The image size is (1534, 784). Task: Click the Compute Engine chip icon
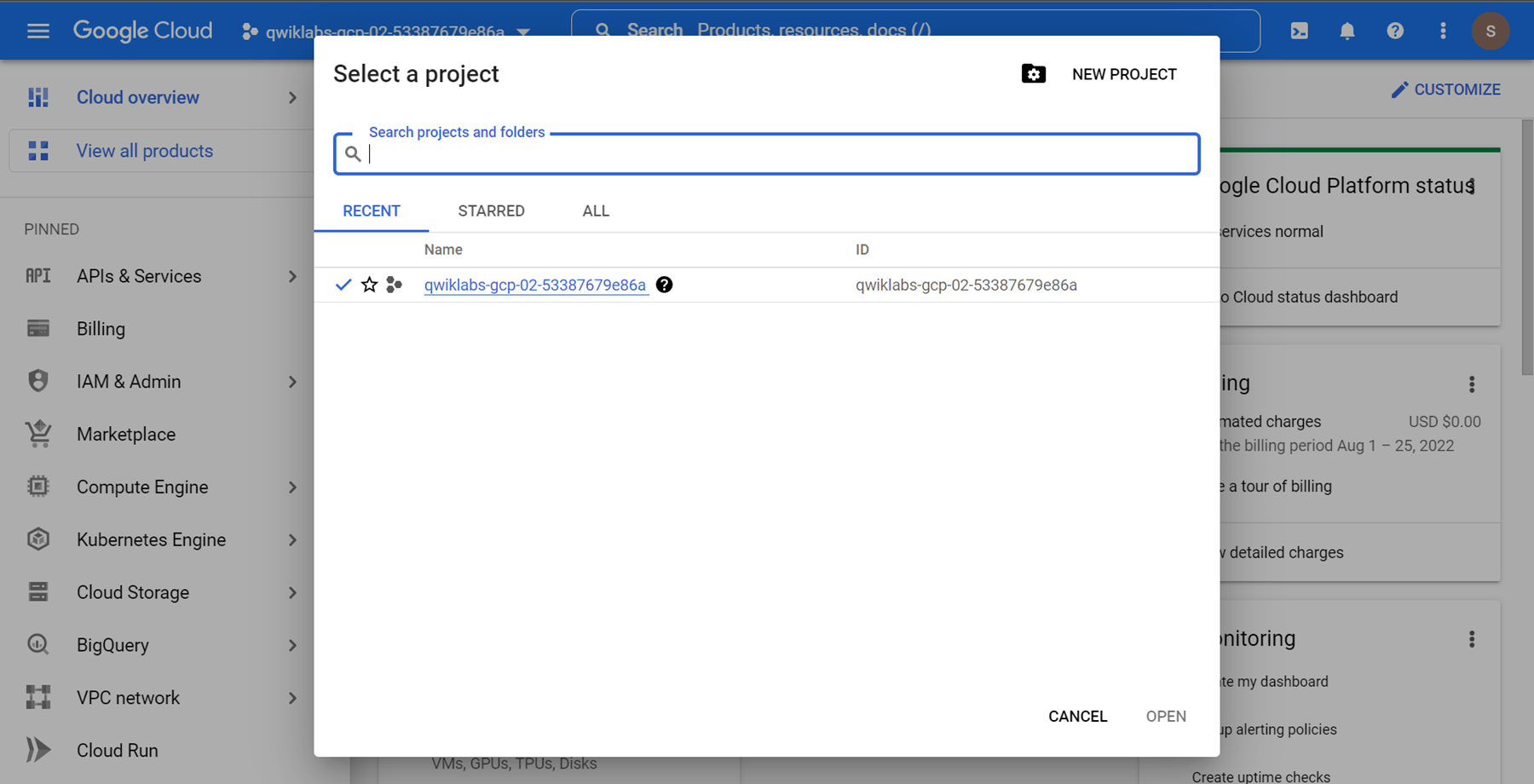pyautogui.click(x=38, y=487)
